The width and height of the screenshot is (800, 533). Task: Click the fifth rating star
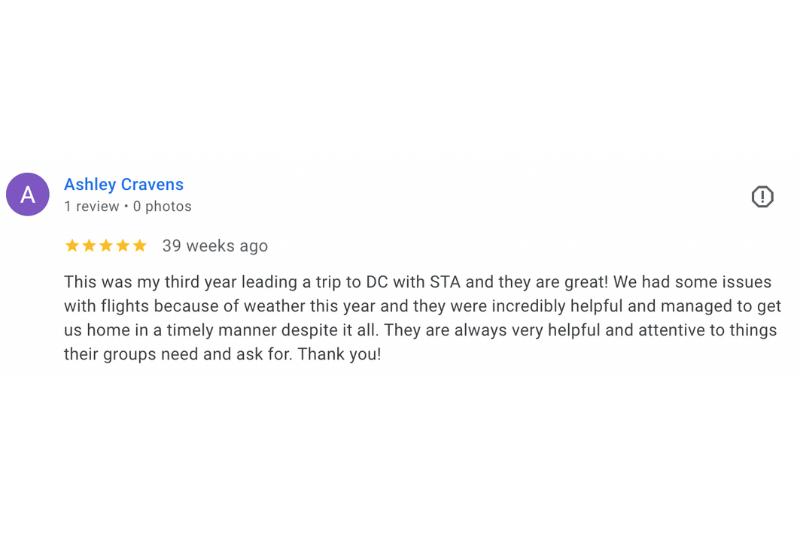(140, 246)
